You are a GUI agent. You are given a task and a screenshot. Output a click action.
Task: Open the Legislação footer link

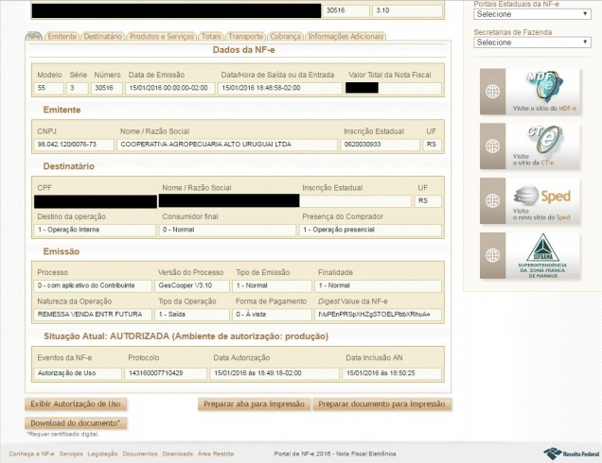[x=103, y=453]
